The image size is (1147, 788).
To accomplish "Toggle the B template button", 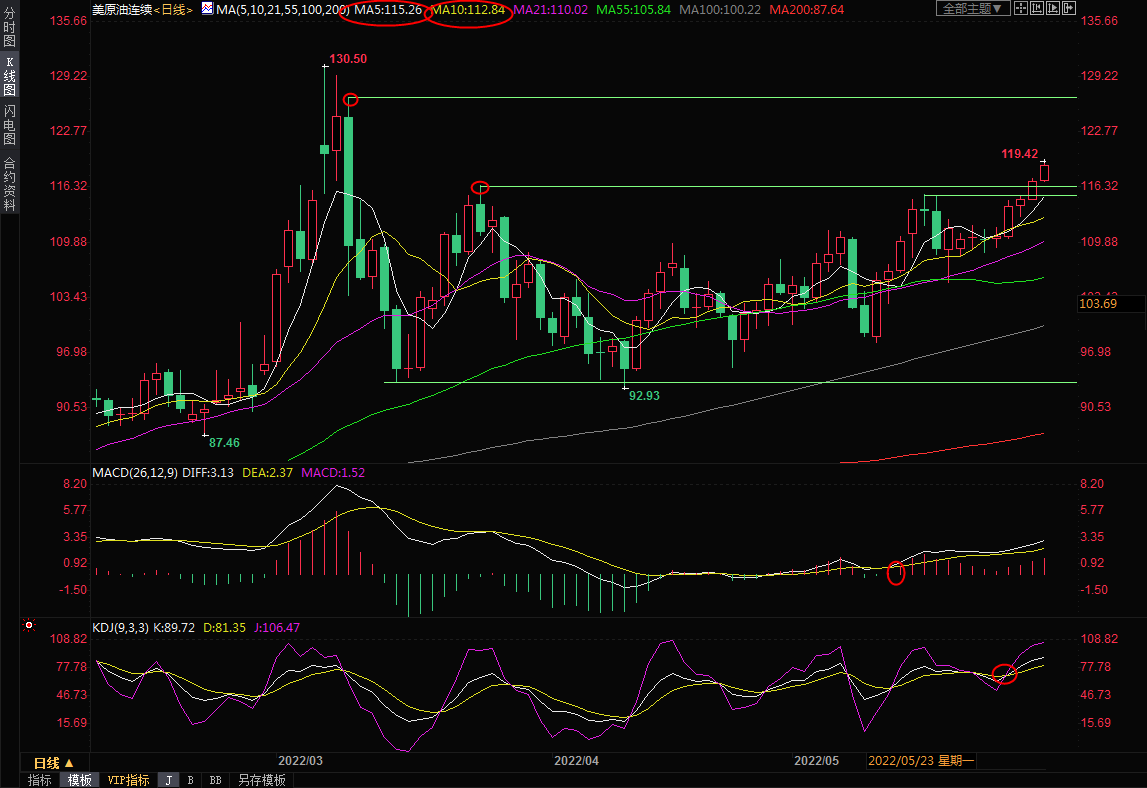I will [190, 780].
